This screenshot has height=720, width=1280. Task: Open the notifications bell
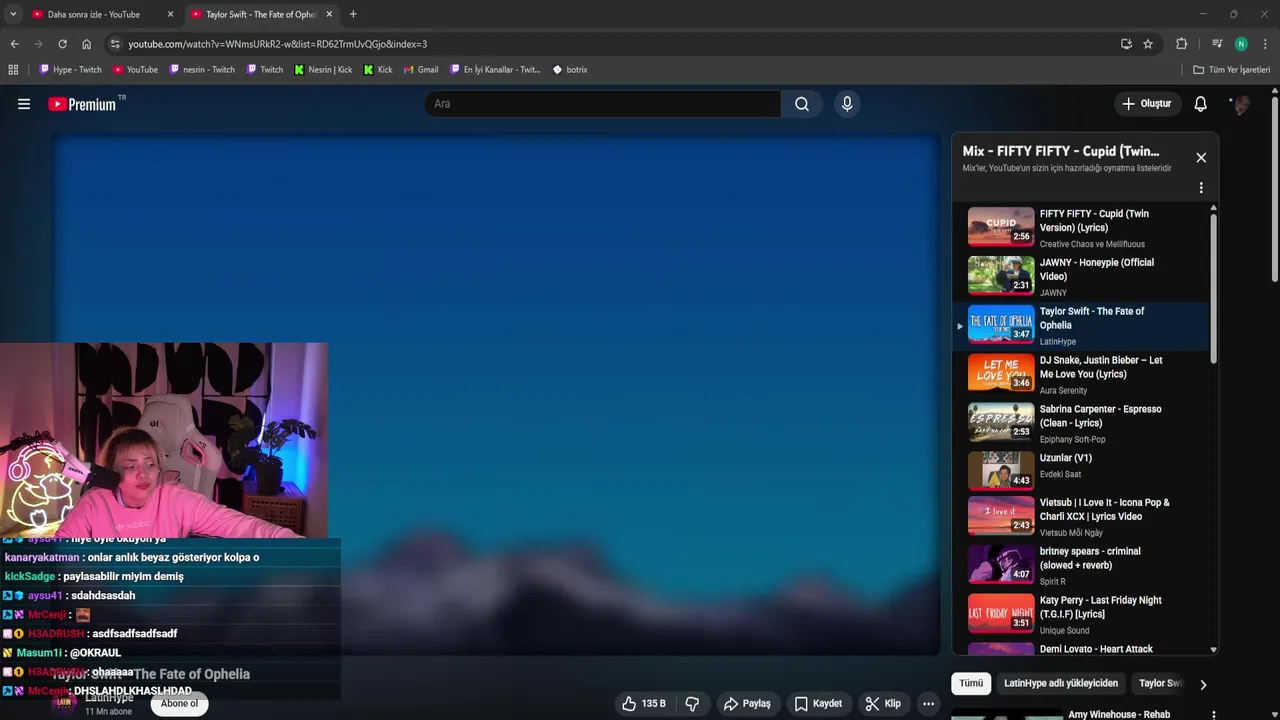[1201, 104]
